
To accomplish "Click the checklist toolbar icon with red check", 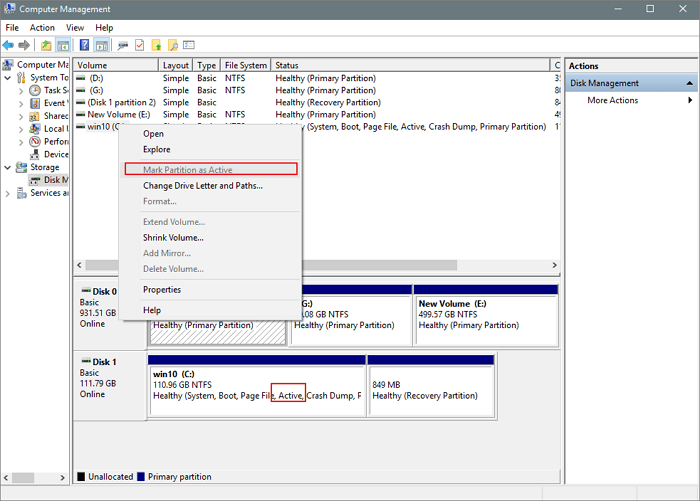I will (x=139, y=45).
